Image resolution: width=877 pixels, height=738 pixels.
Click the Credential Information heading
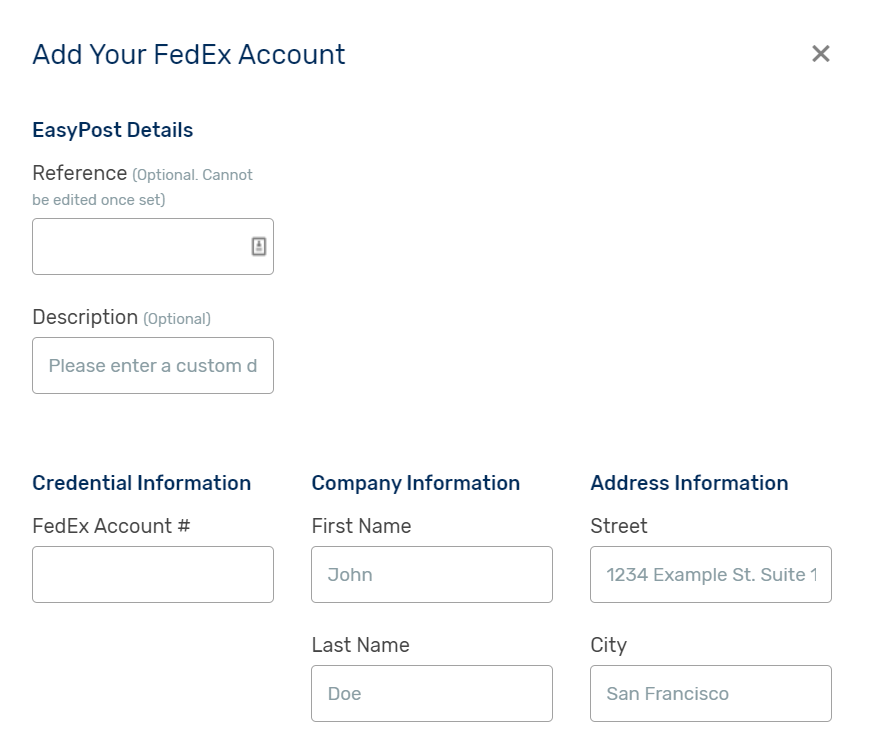click(142, 483)
